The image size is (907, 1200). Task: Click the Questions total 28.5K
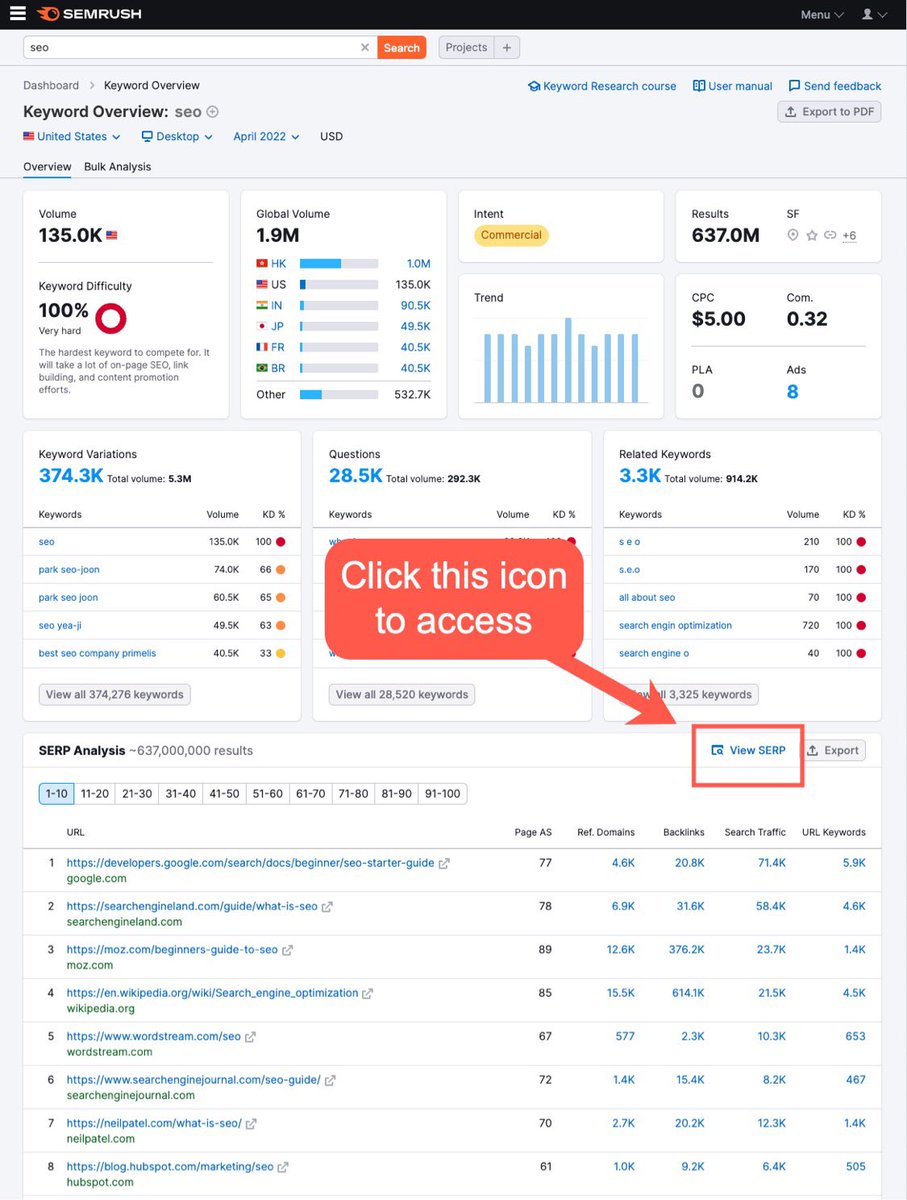[x=356, y=476]
